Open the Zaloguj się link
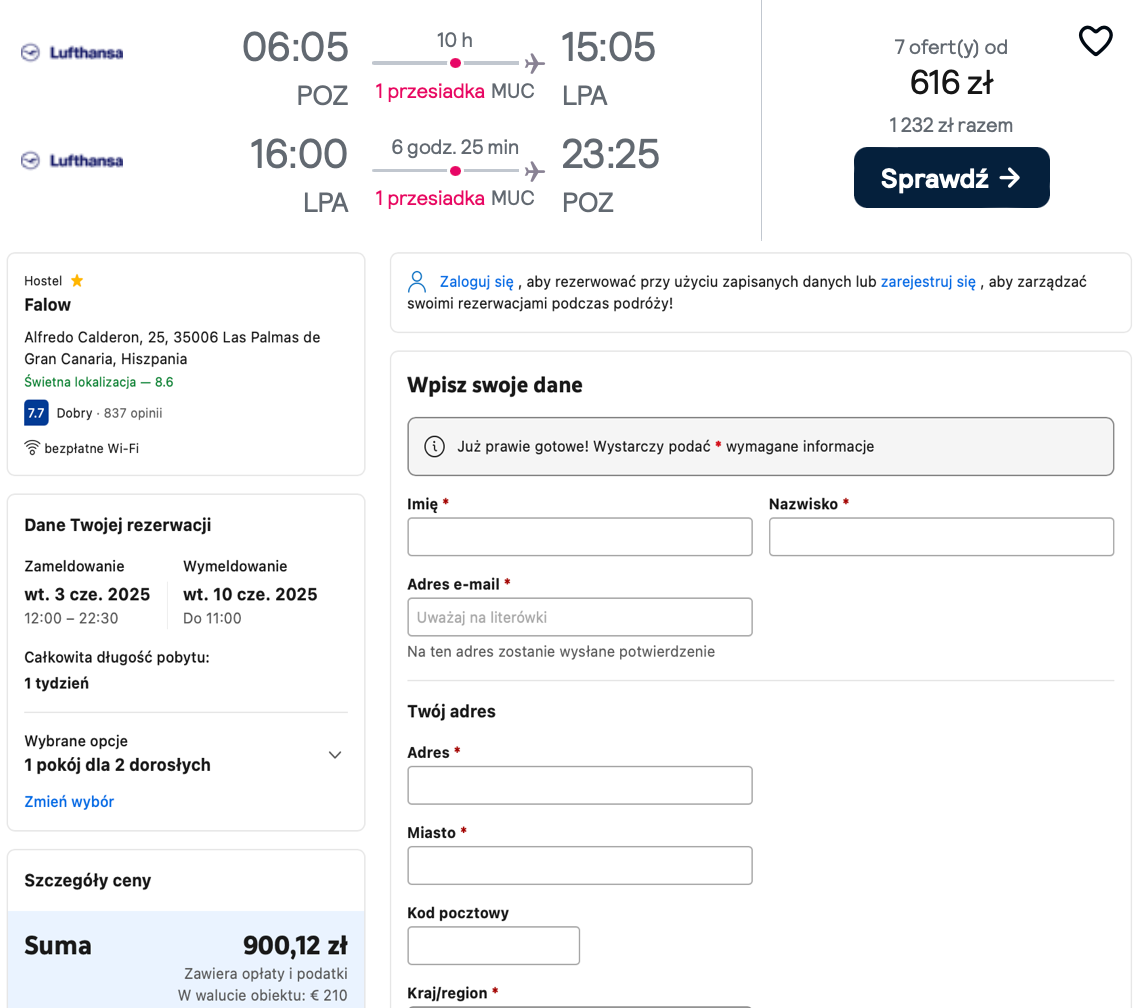The width and height of the screenshot is (1139, 1008). click(x=477, y=282)
